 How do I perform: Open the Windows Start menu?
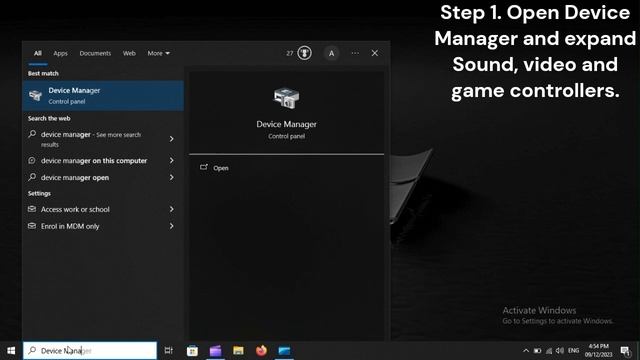(11, 351)
